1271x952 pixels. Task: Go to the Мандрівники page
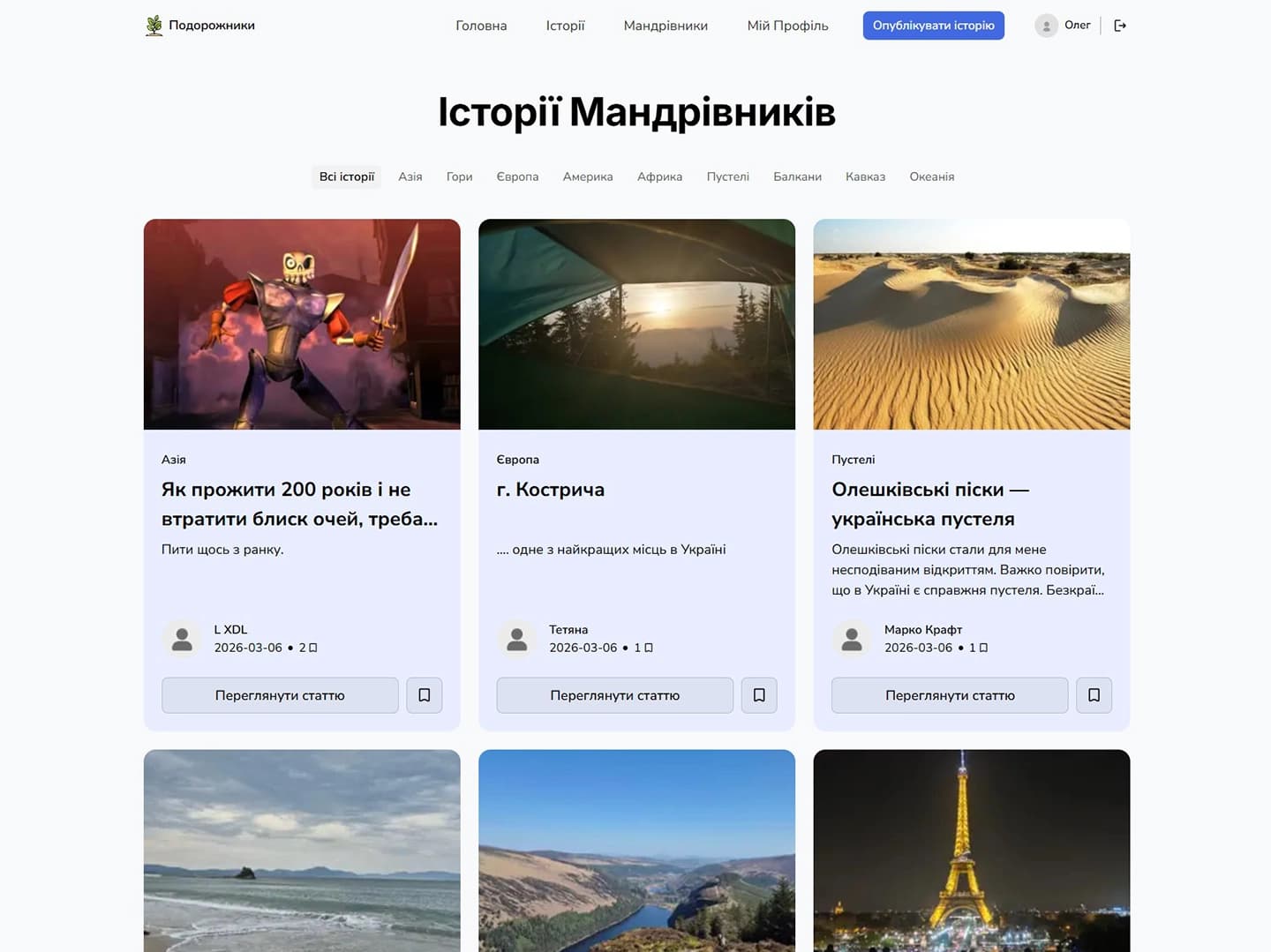pyautogui.click(x=666, y=26)
